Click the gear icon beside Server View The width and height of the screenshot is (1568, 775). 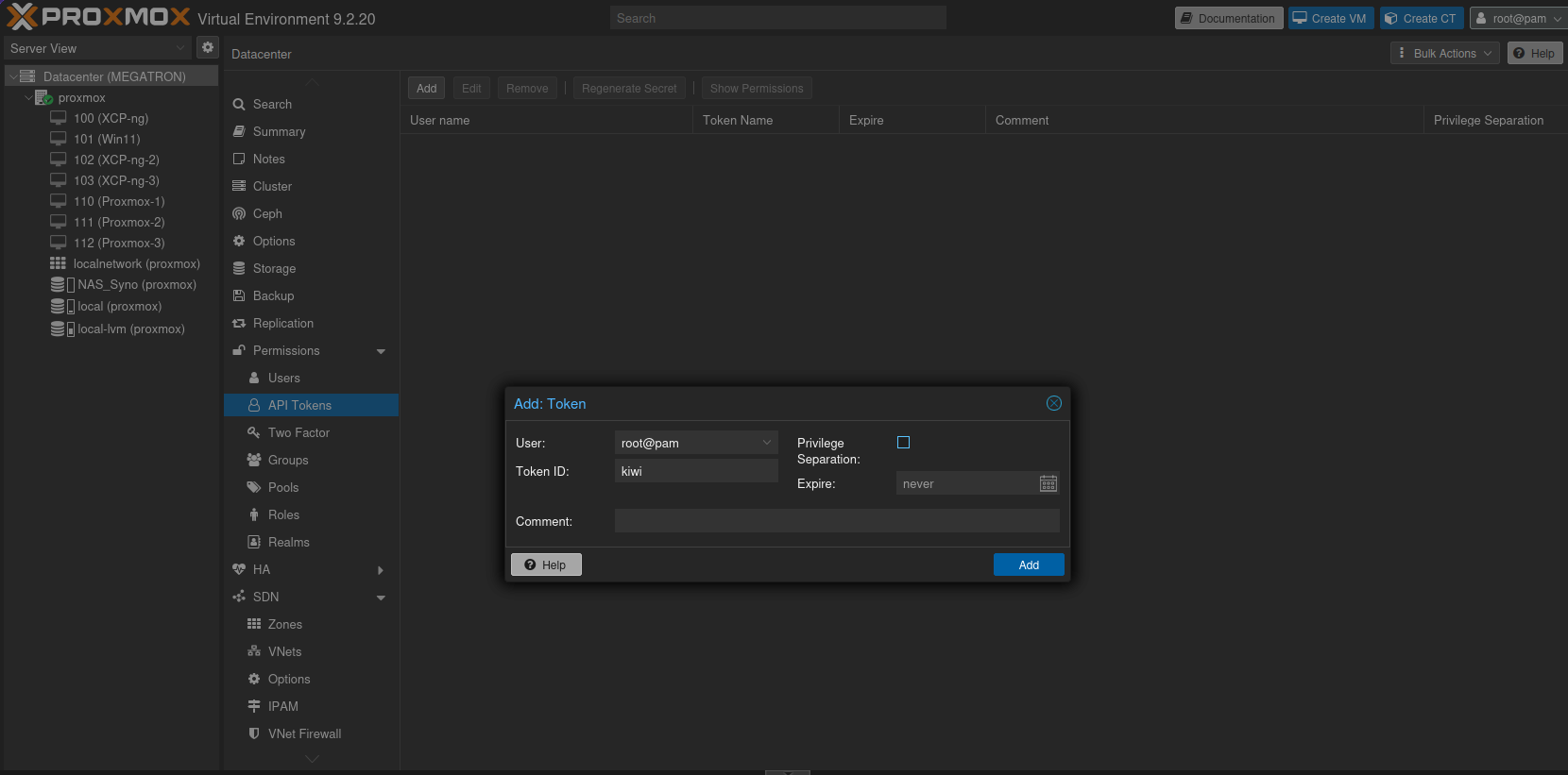[x=208, y=47]
